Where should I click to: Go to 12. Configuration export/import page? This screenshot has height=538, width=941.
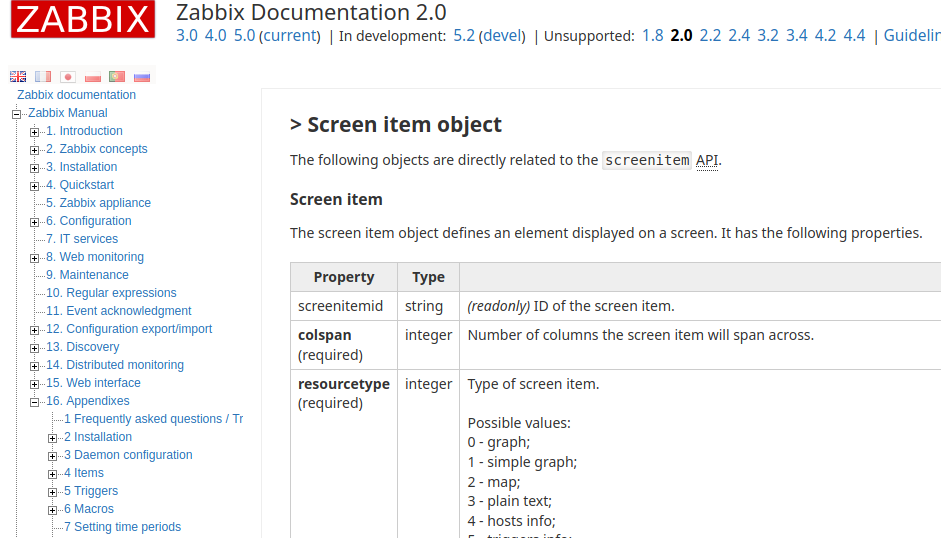[129, 329]
